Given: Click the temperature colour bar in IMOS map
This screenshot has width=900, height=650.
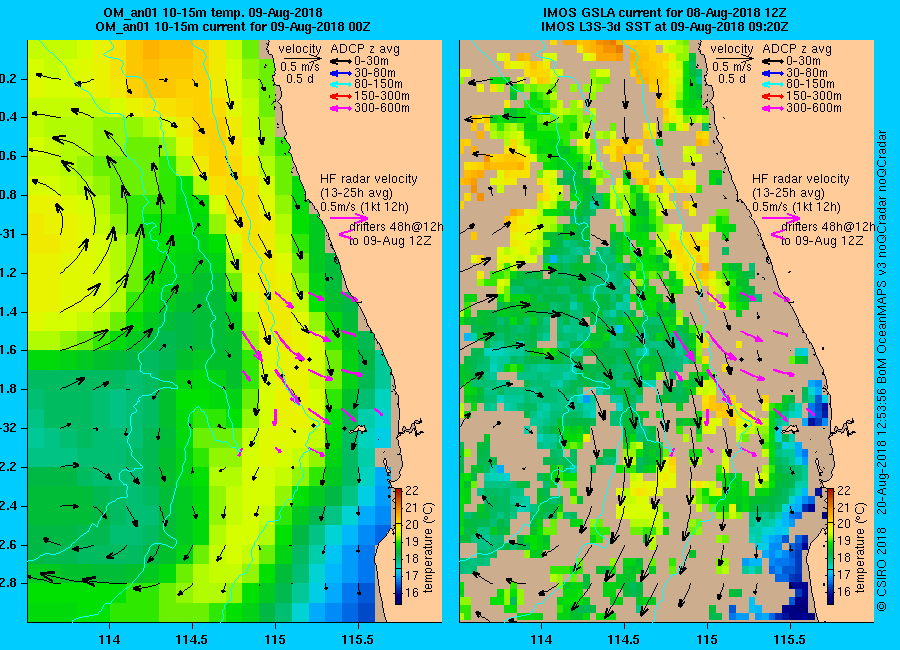Looking at the screenshot, I should [x=831, y=546].
